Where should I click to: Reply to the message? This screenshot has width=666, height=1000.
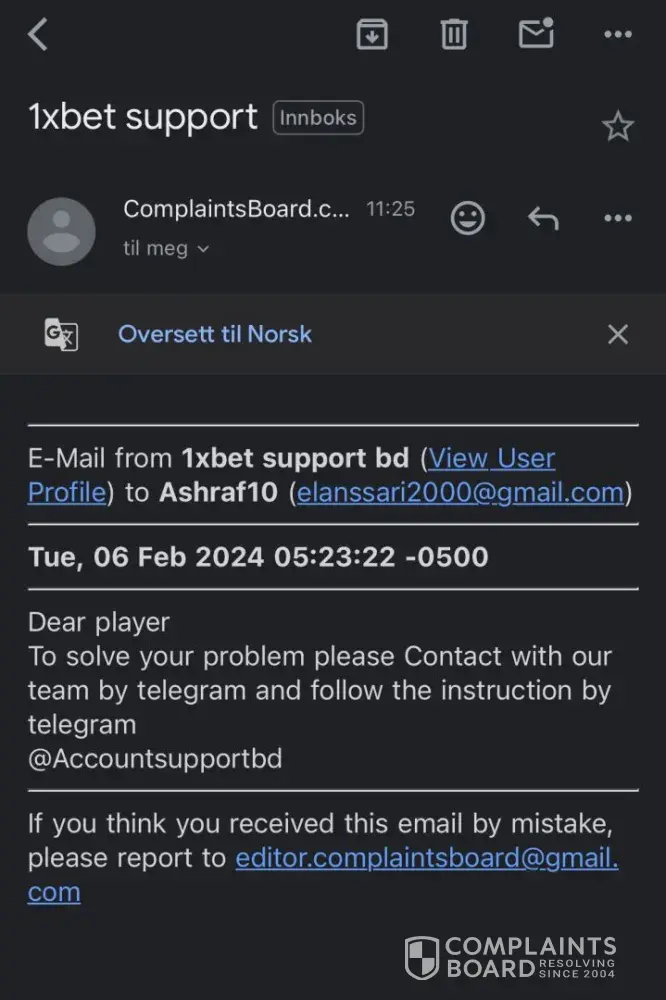[543, 218]
